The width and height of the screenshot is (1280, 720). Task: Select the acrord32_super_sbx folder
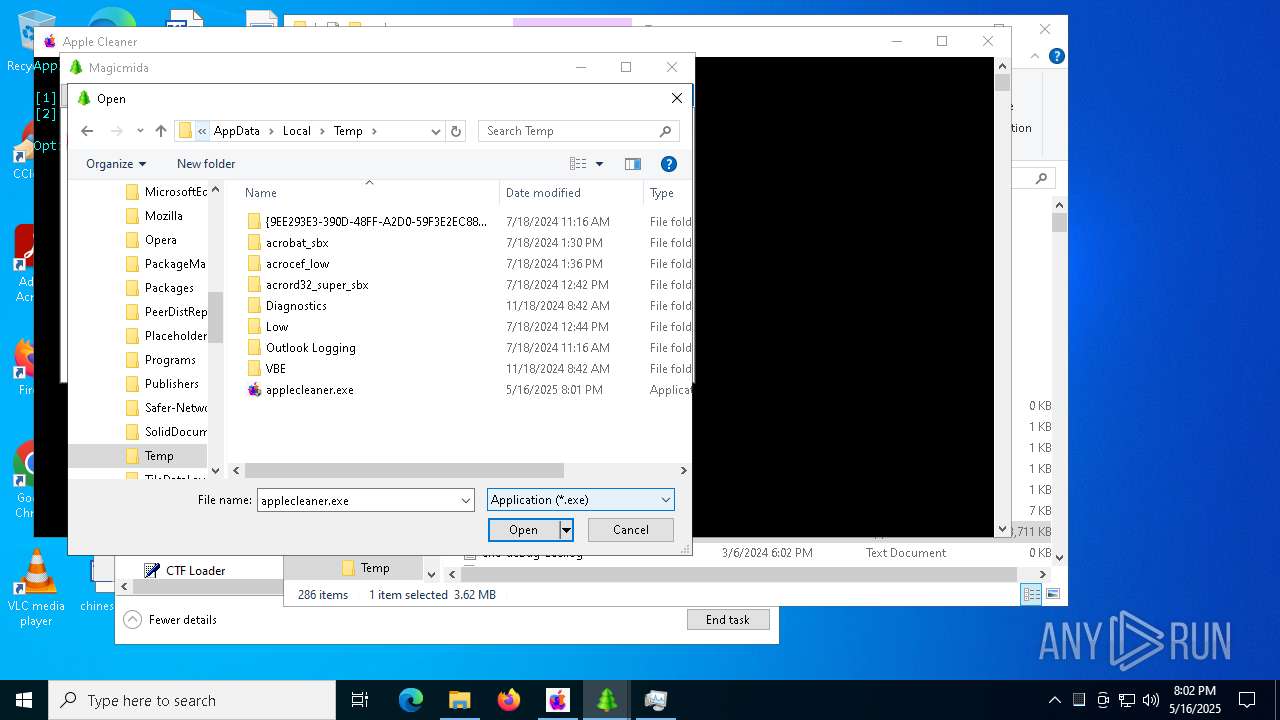(x=317, y=285)
